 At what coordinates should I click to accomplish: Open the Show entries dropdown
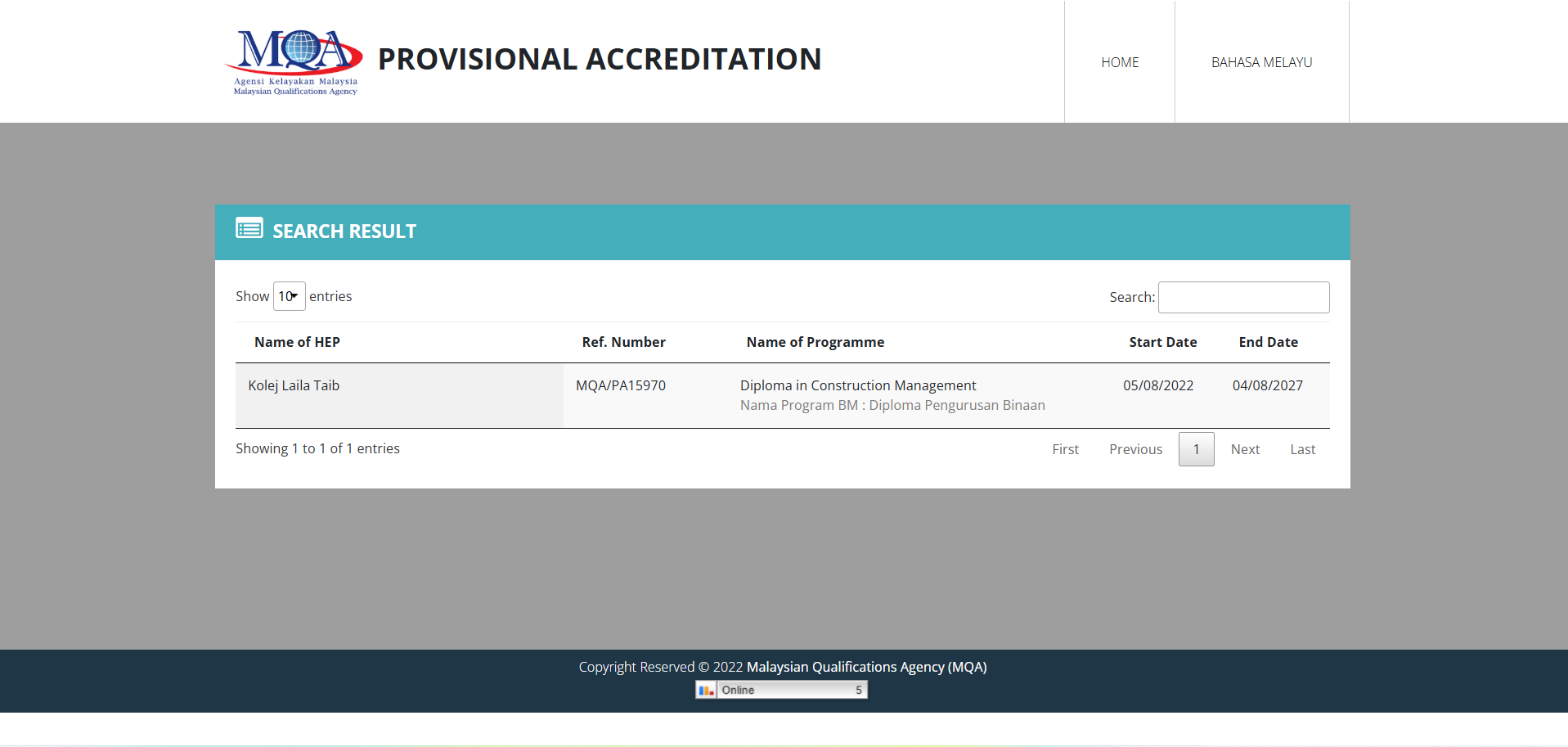pos(289,296)
